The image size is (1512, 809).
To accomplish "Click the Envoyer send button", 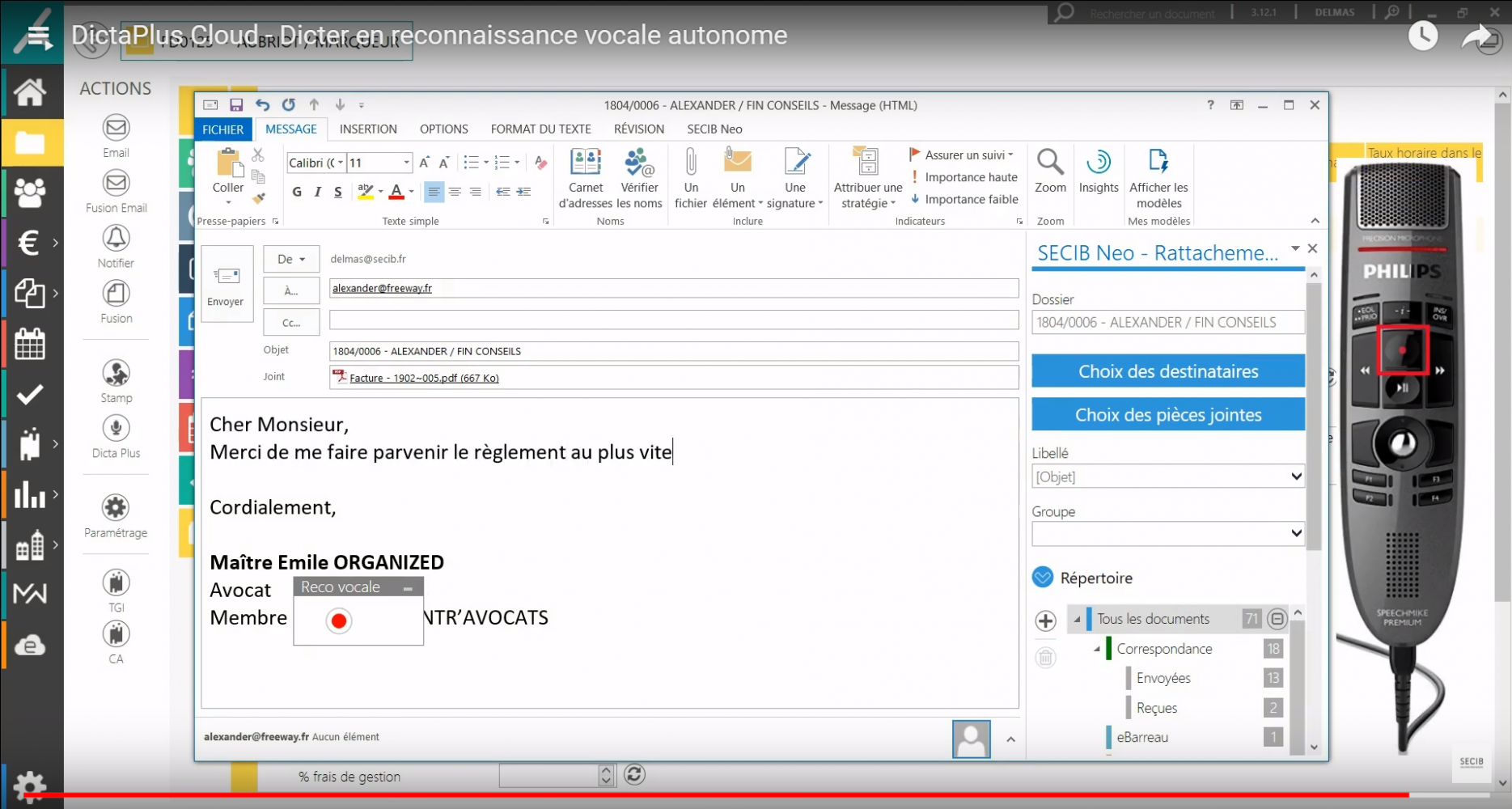I will coord(227,284).
